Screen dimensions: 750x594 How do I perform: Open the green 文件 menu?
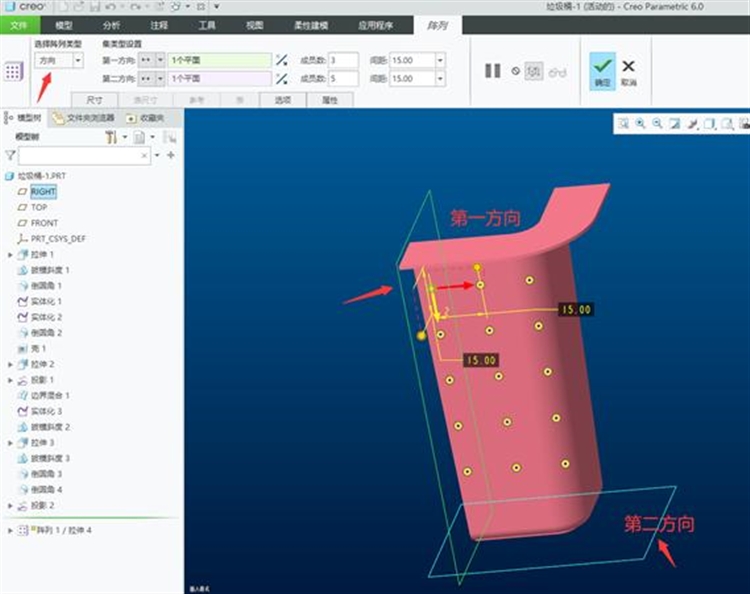(x=20, y=25)
